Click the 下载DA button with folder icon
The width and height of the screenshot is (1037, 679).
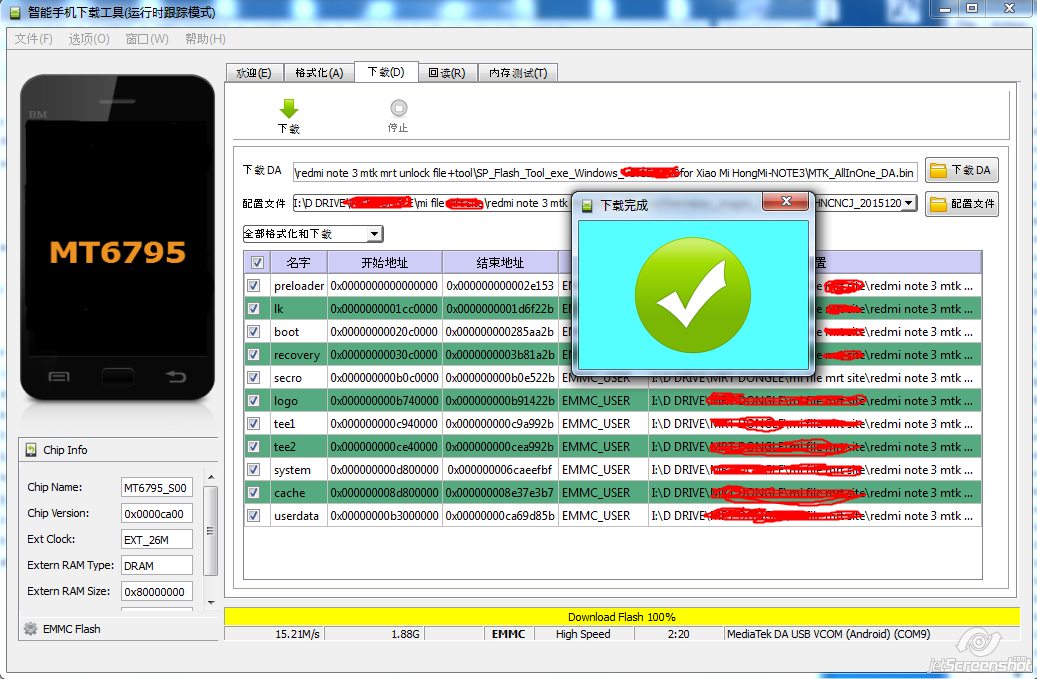(961, 170)
